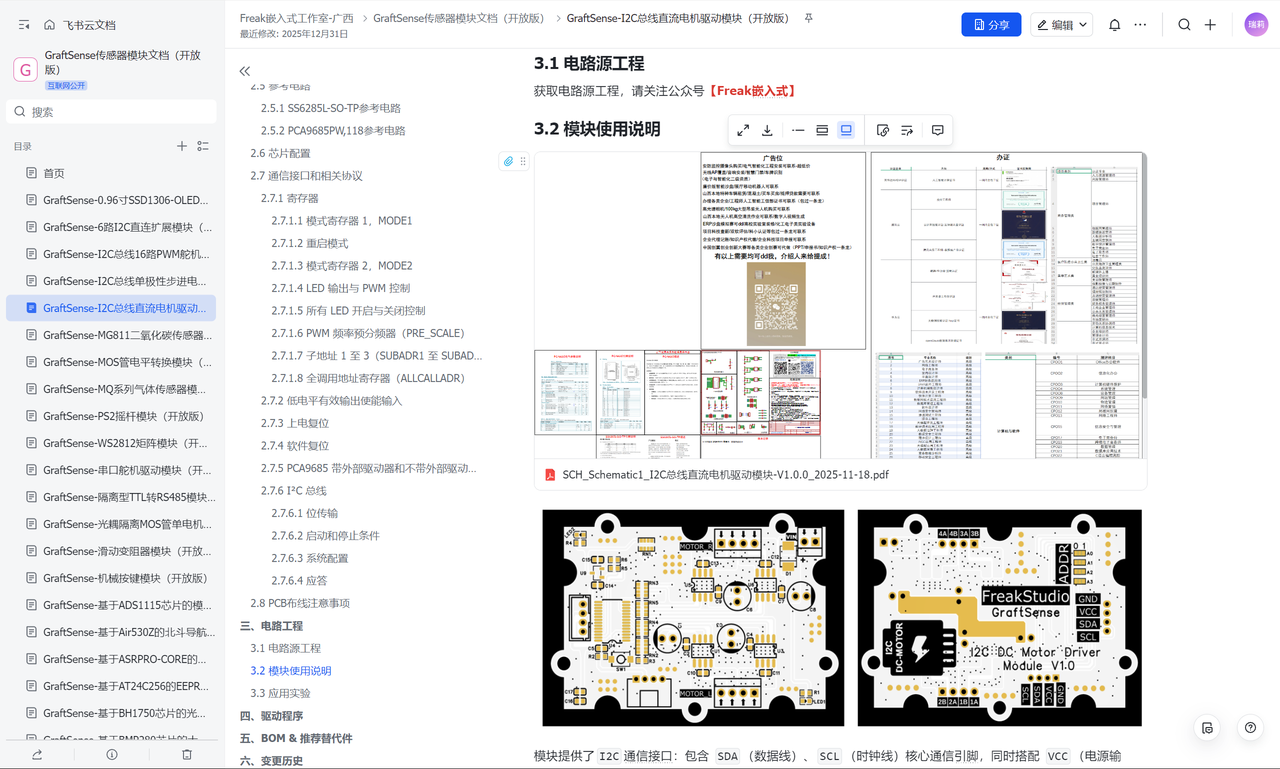Open the notifications bell

click(x=1114, y=25)
